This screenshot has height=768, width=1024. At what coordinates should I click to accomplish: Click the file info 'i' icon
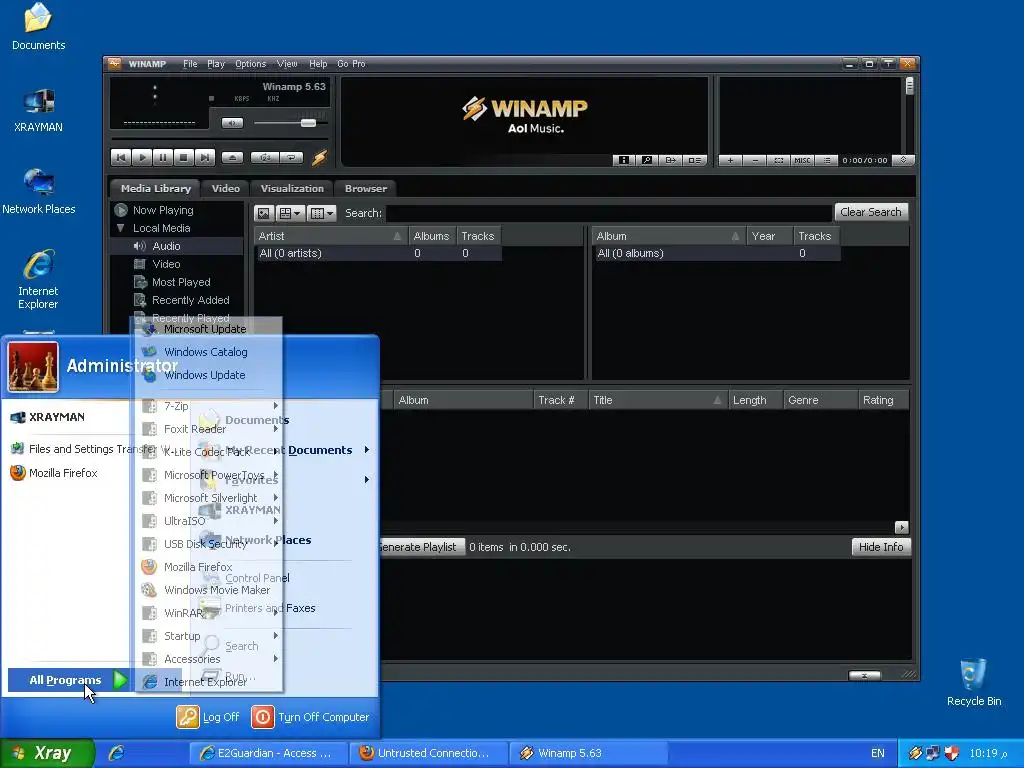624,160
